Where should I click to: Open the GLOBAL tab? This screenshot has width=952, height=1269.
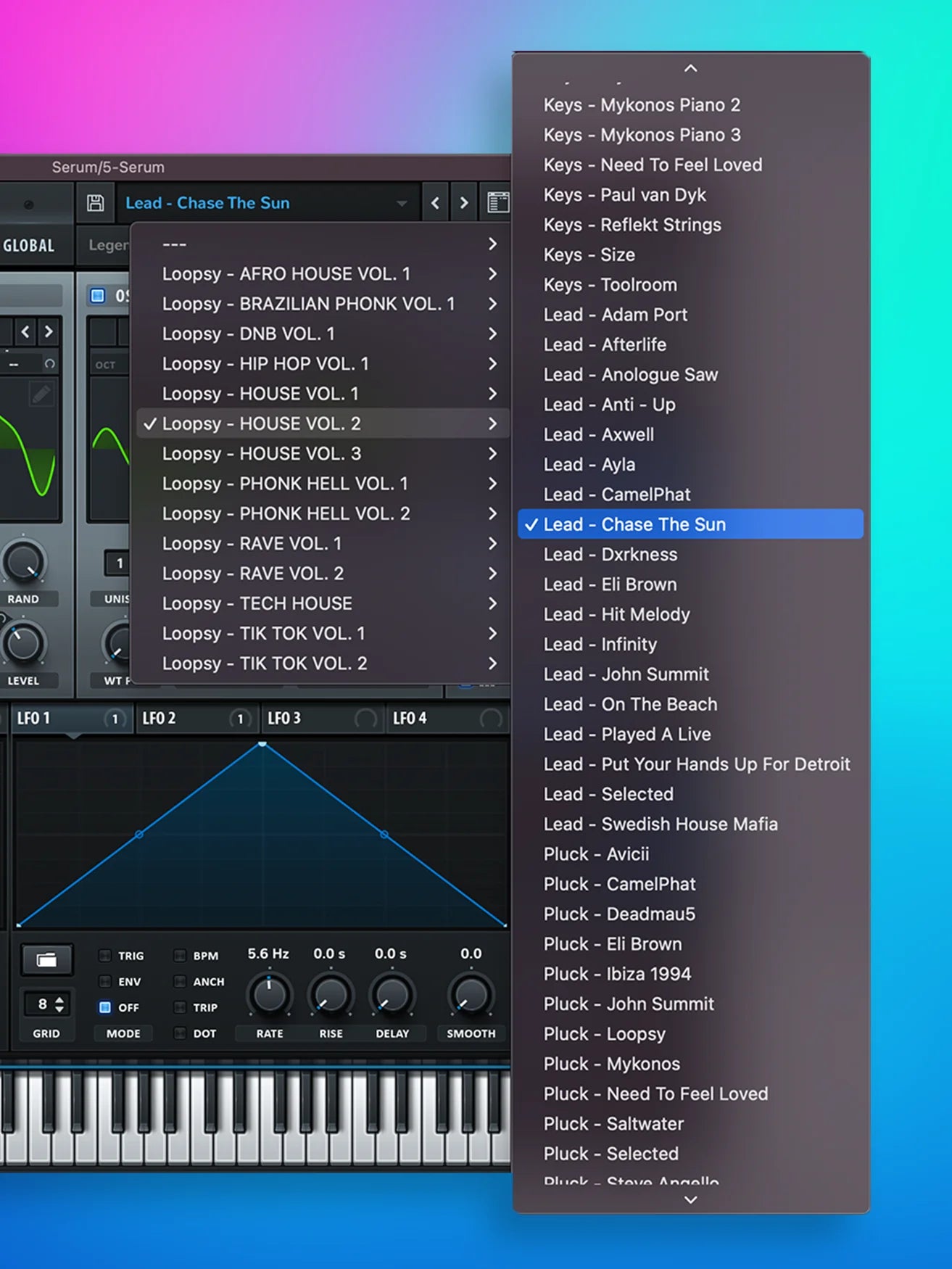click(x=29, y=246)
